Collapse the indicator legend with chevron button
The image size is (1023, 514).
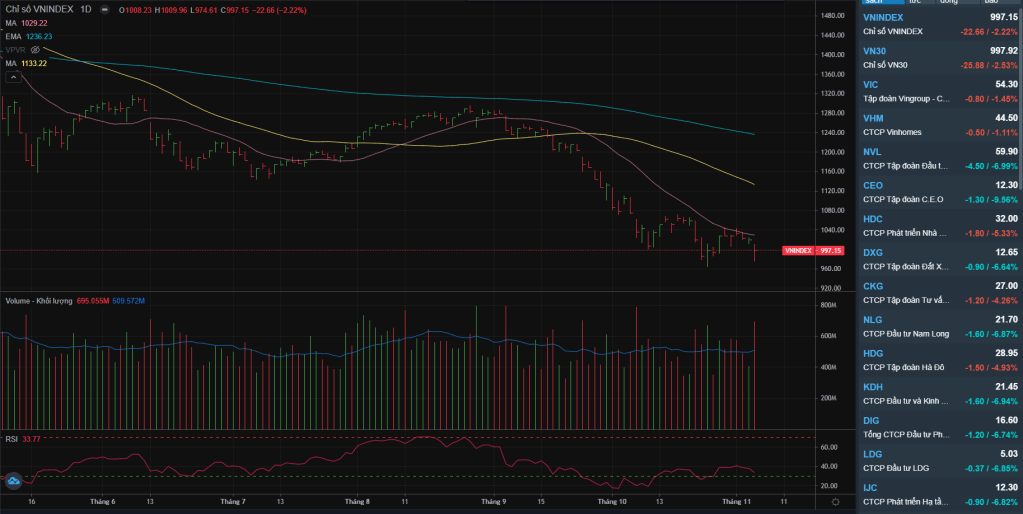(13, 76)
